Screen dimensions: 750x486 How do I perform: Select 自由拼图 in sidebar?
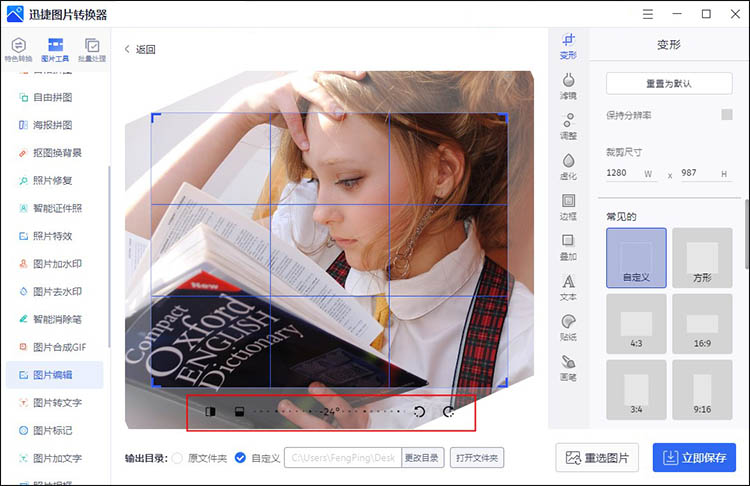[x=53, y=98]
